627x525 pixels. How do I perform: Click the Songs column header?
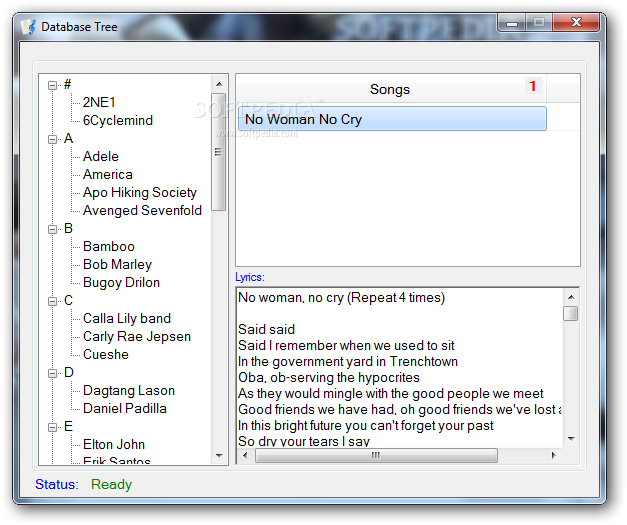(x=390, y=89)
